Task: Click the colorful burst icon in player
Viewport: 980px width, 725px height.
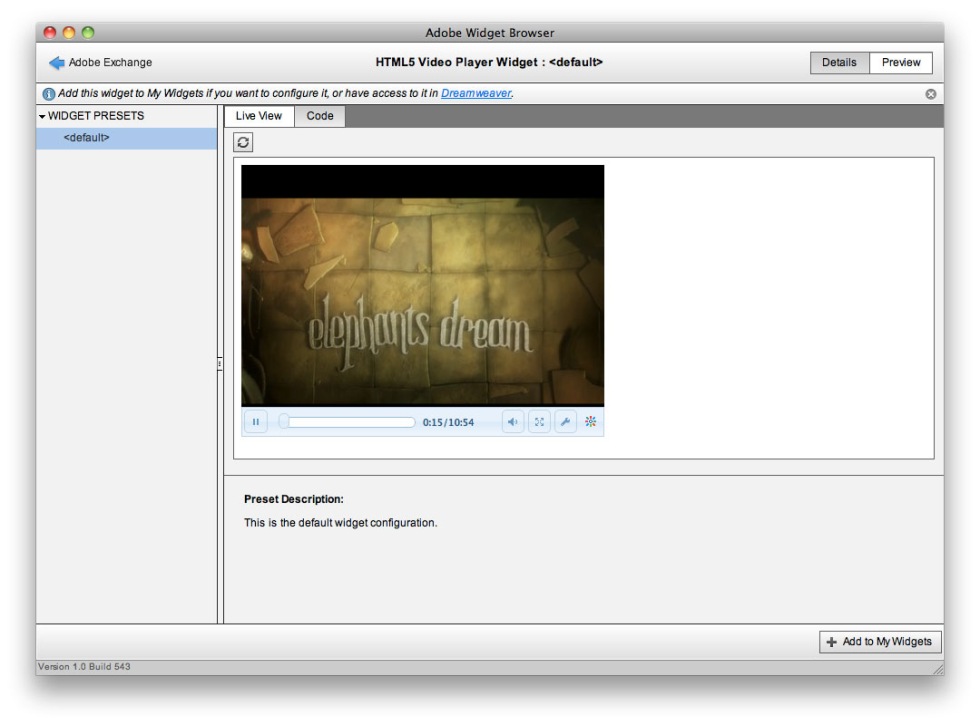Action: 591,422
